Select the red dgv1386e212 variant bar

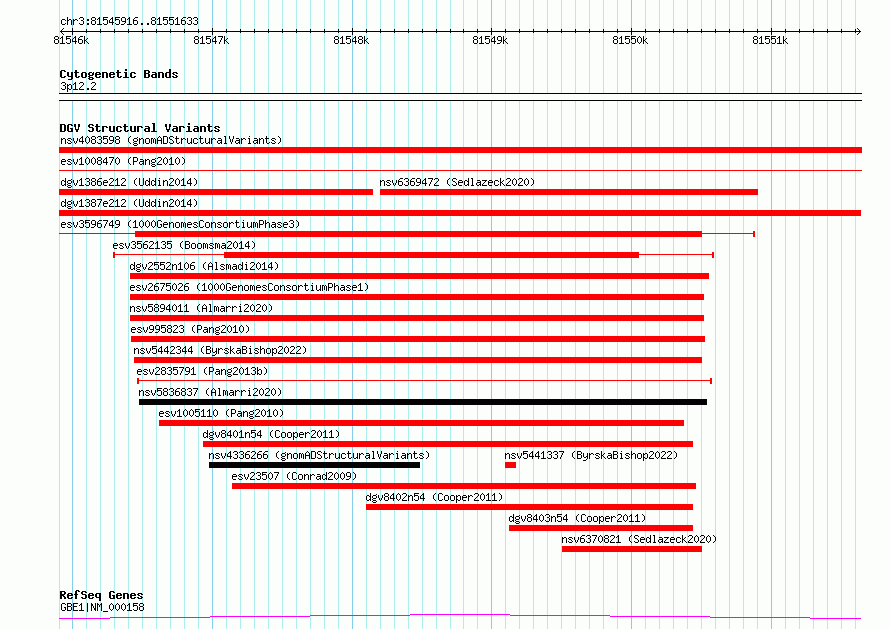coord(216,192)
